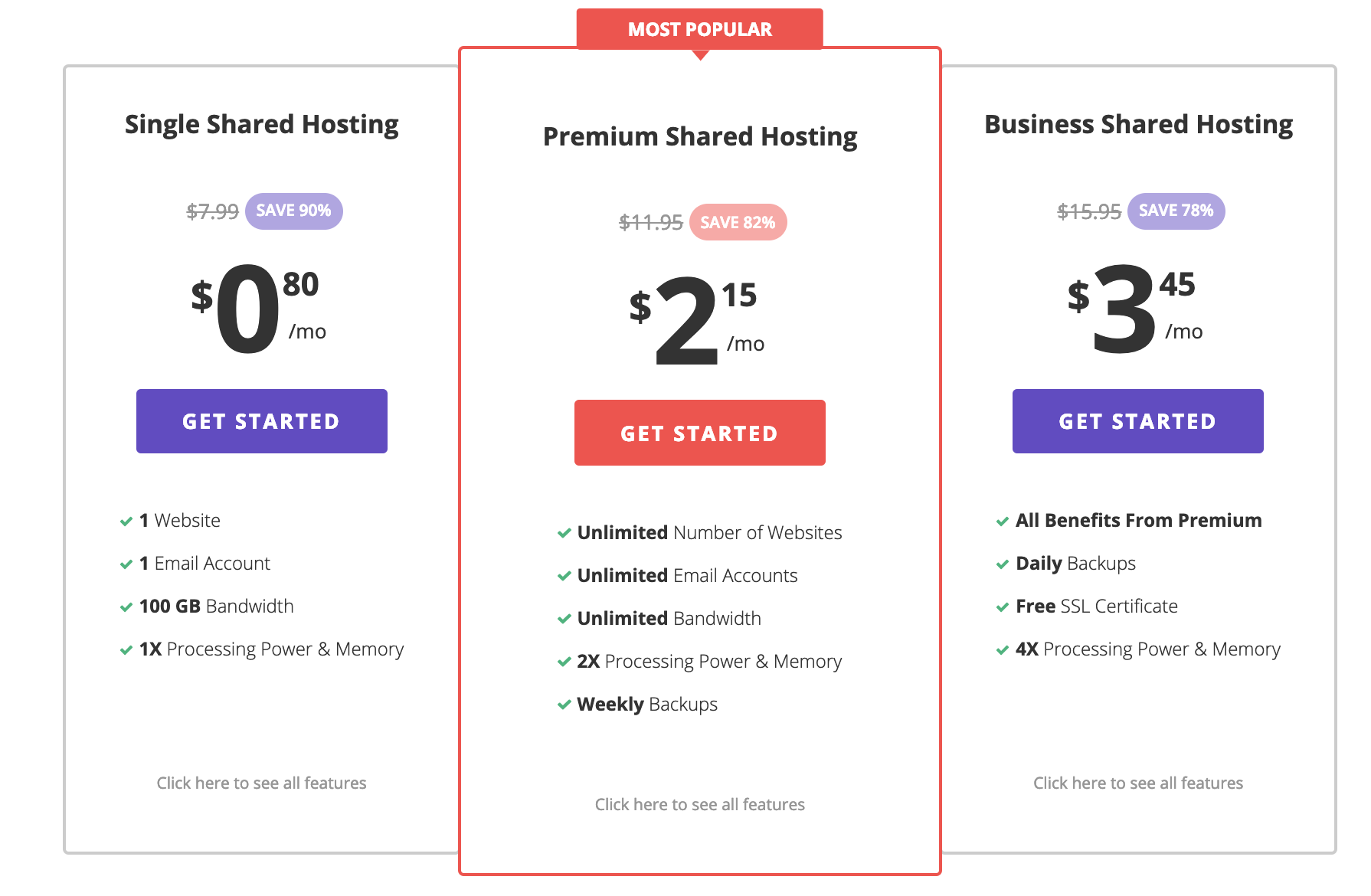Click the Save 82% badge

coord(738,222)
